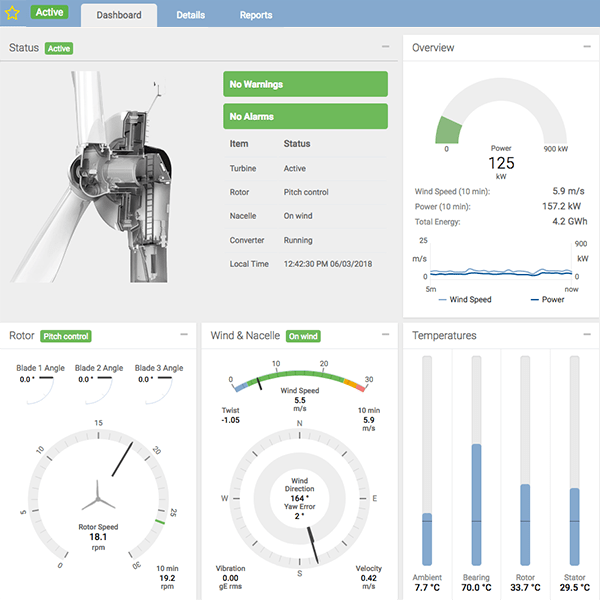
Task: Collapse the Overview panel
Action: pyautogui.click(x=586, y=47)
